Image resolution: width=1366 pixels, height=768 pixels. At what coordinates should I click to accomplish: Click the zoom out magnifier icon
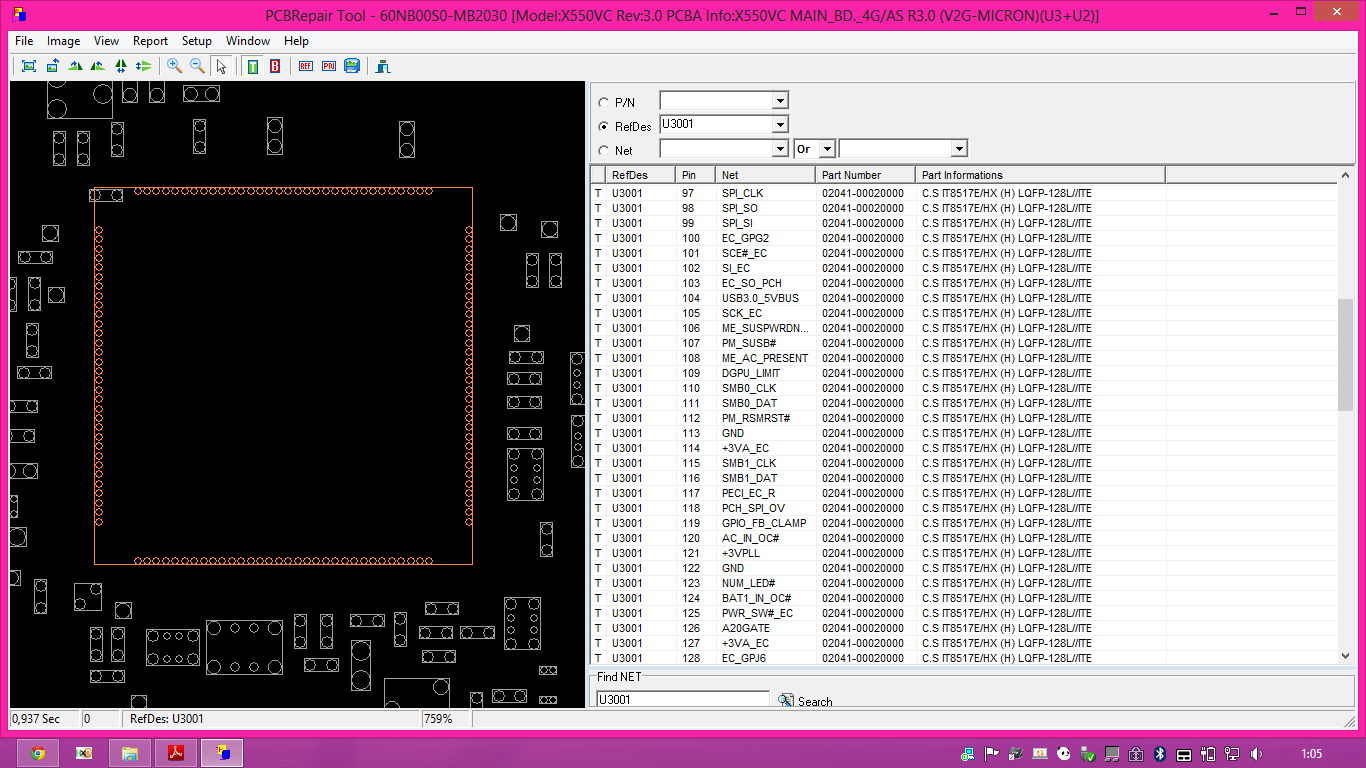(197, 66)
